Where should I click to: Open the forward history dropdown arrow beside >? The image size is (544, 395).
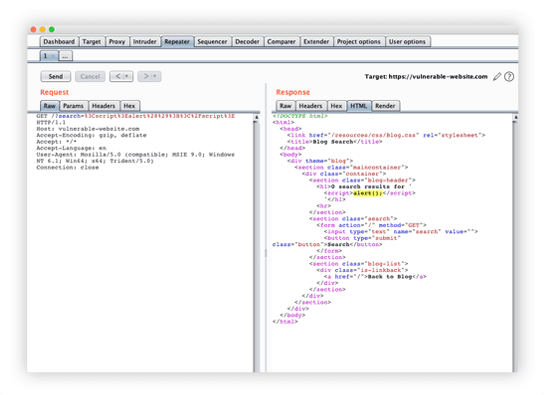click(155, 76)
